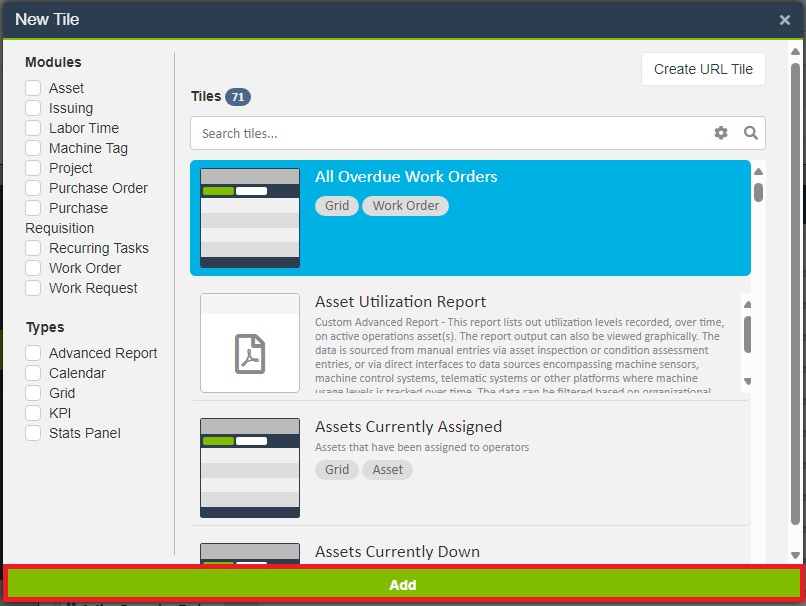Close the New Tile dialog
Viewport: 806px width, 606px height.
point(785,20)
